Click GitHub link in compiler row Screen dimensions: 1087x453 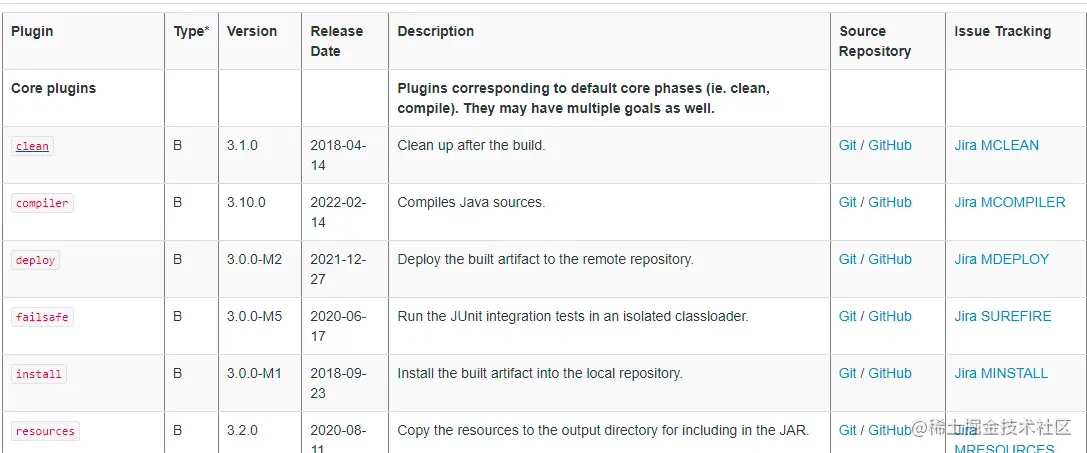point(889,203)
